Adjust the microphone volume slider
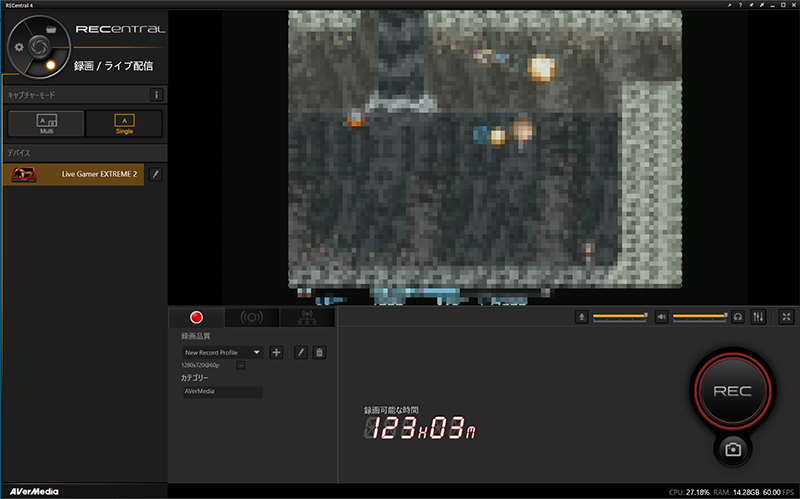Viewport: 800px width, 499px height. [x=619, y=317]
